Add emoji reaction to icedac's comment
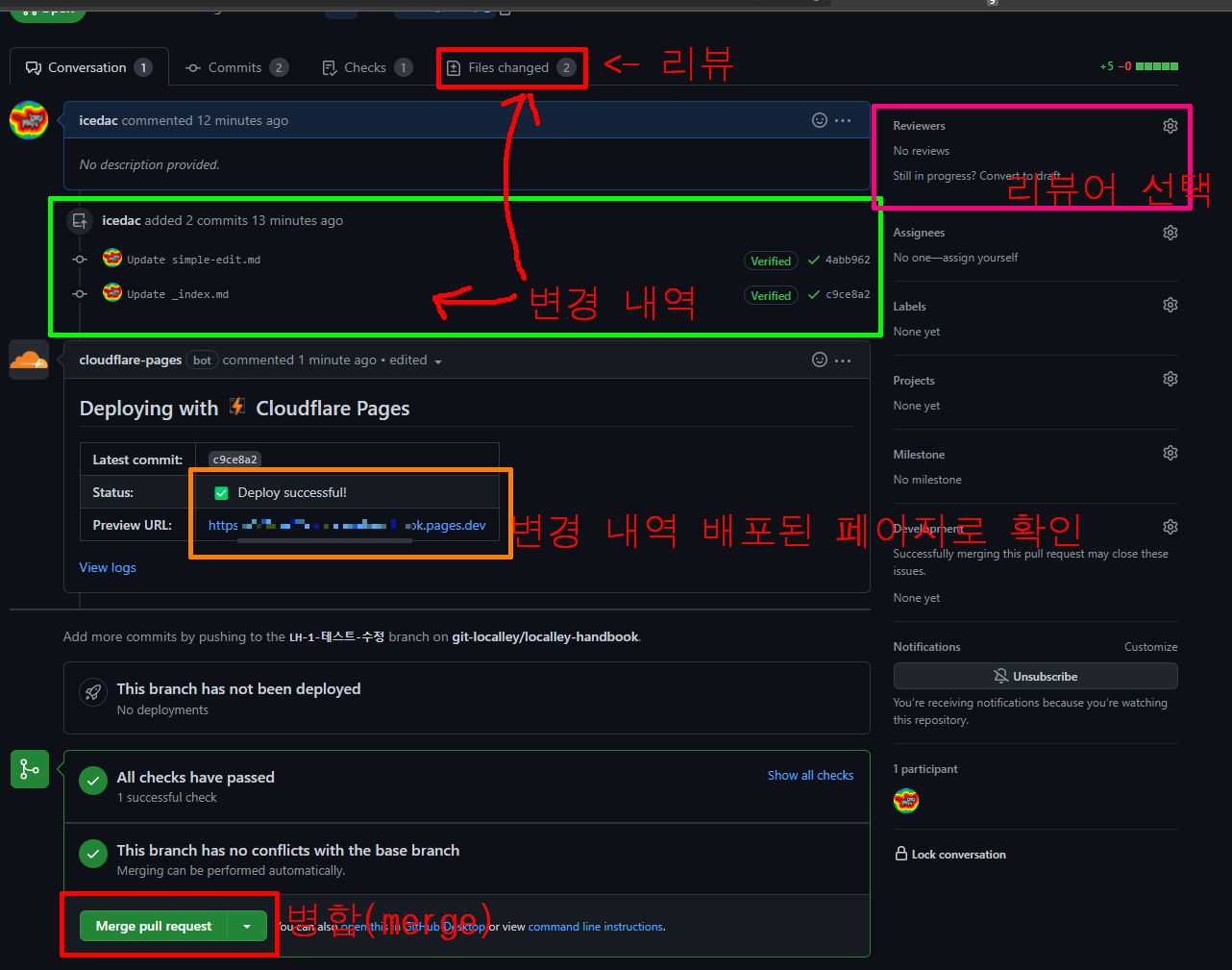 [x=819, y=120]
